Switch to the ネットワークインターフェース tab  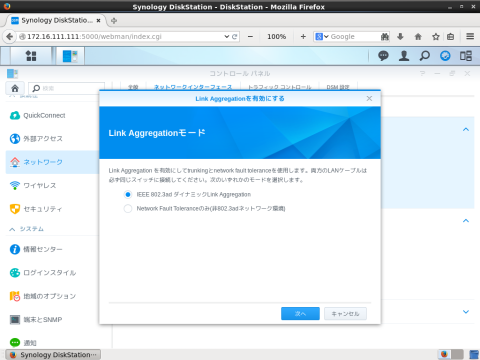(193, 87)
